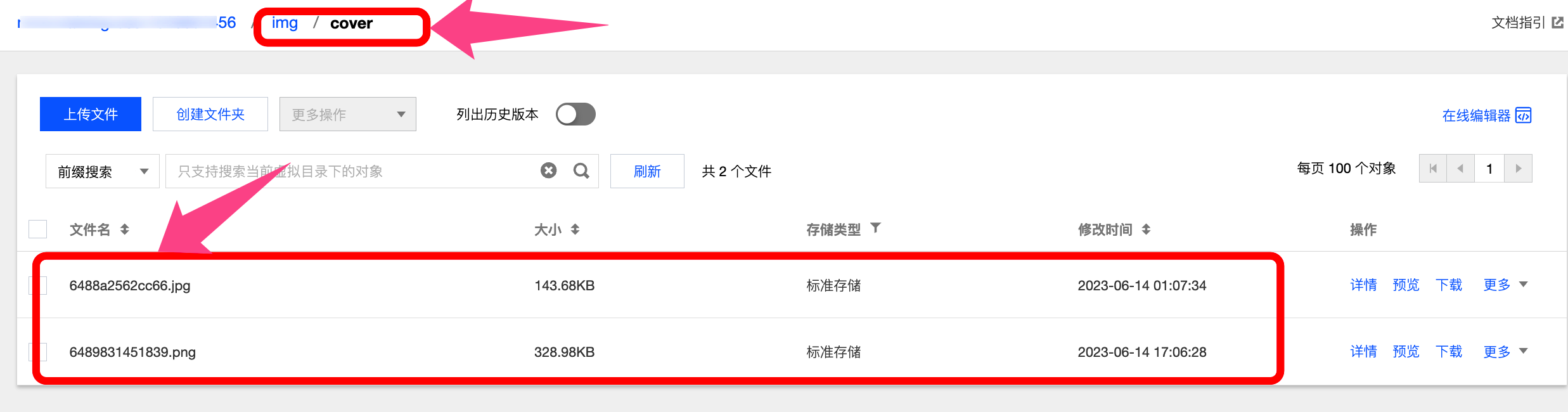Click the external link icon beside 文档指引

1558,23
